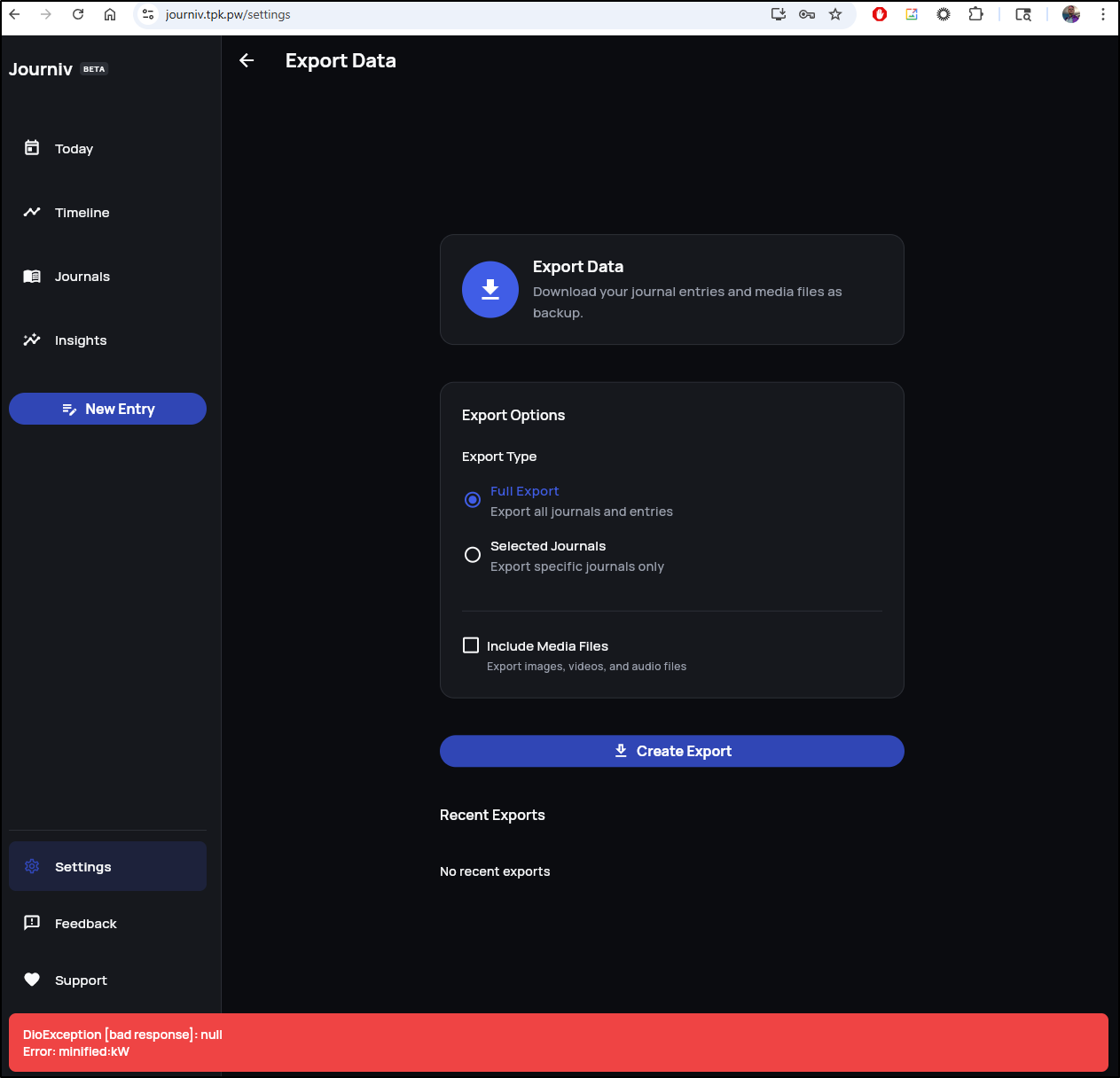The width and height of the screenshot is (1120, 1078).
Task: Bookmark page with the star icon
Action: tap(835, 14)
